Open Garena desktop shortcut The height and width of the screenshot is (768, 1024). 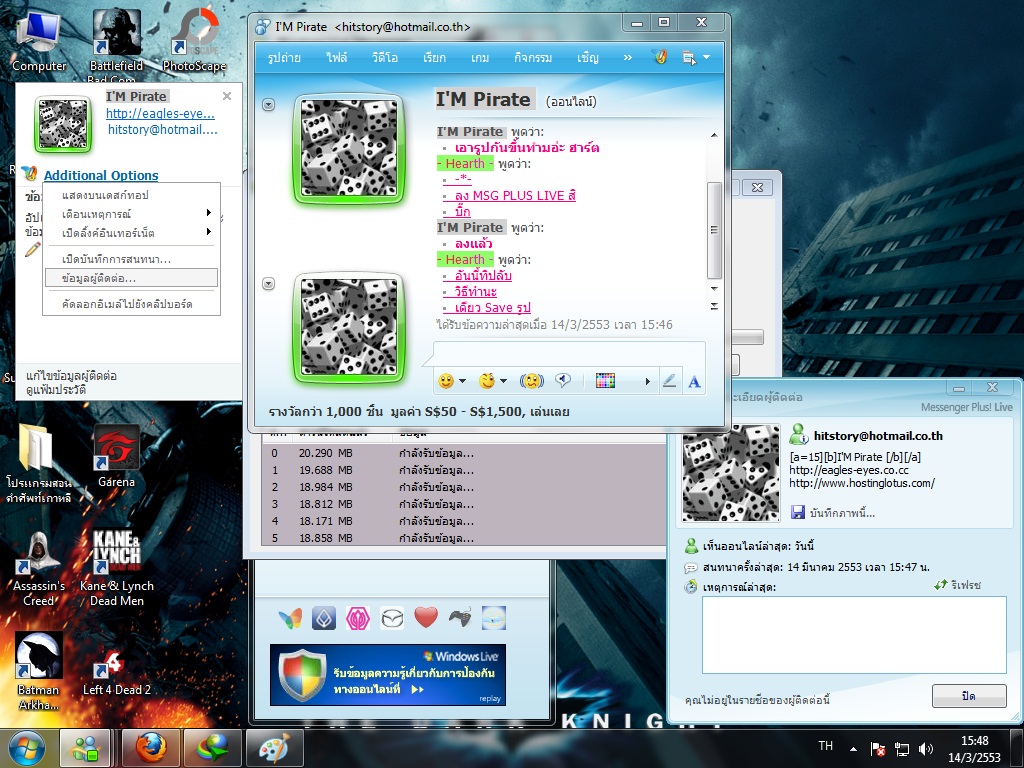click(x=116, y=456)
